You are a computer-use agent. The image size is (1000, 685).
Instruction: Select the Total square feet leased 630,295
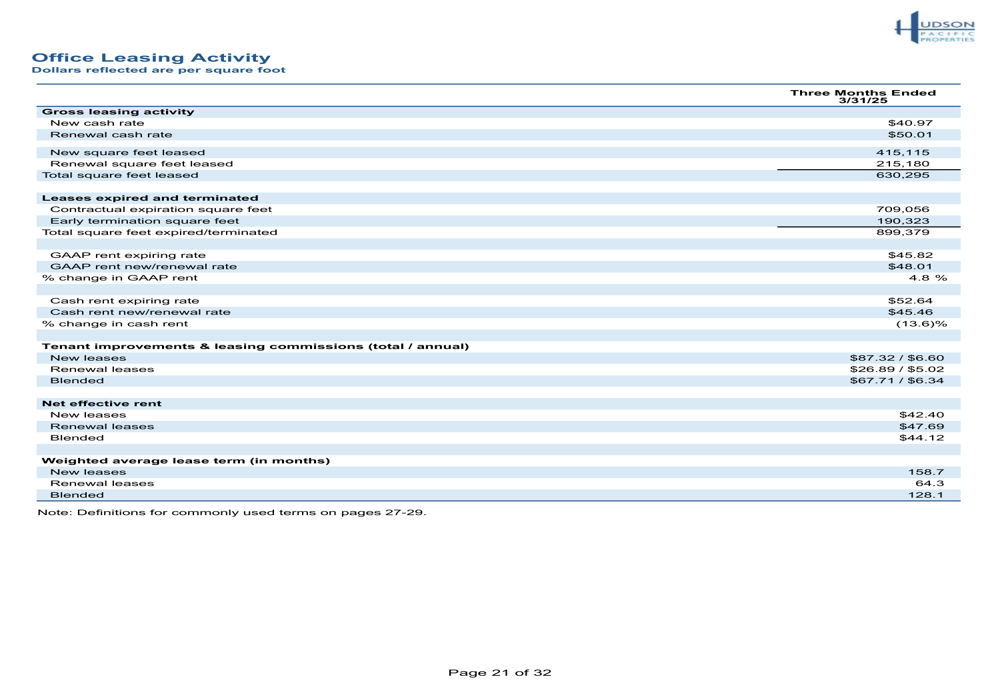[x=902, y=175]
